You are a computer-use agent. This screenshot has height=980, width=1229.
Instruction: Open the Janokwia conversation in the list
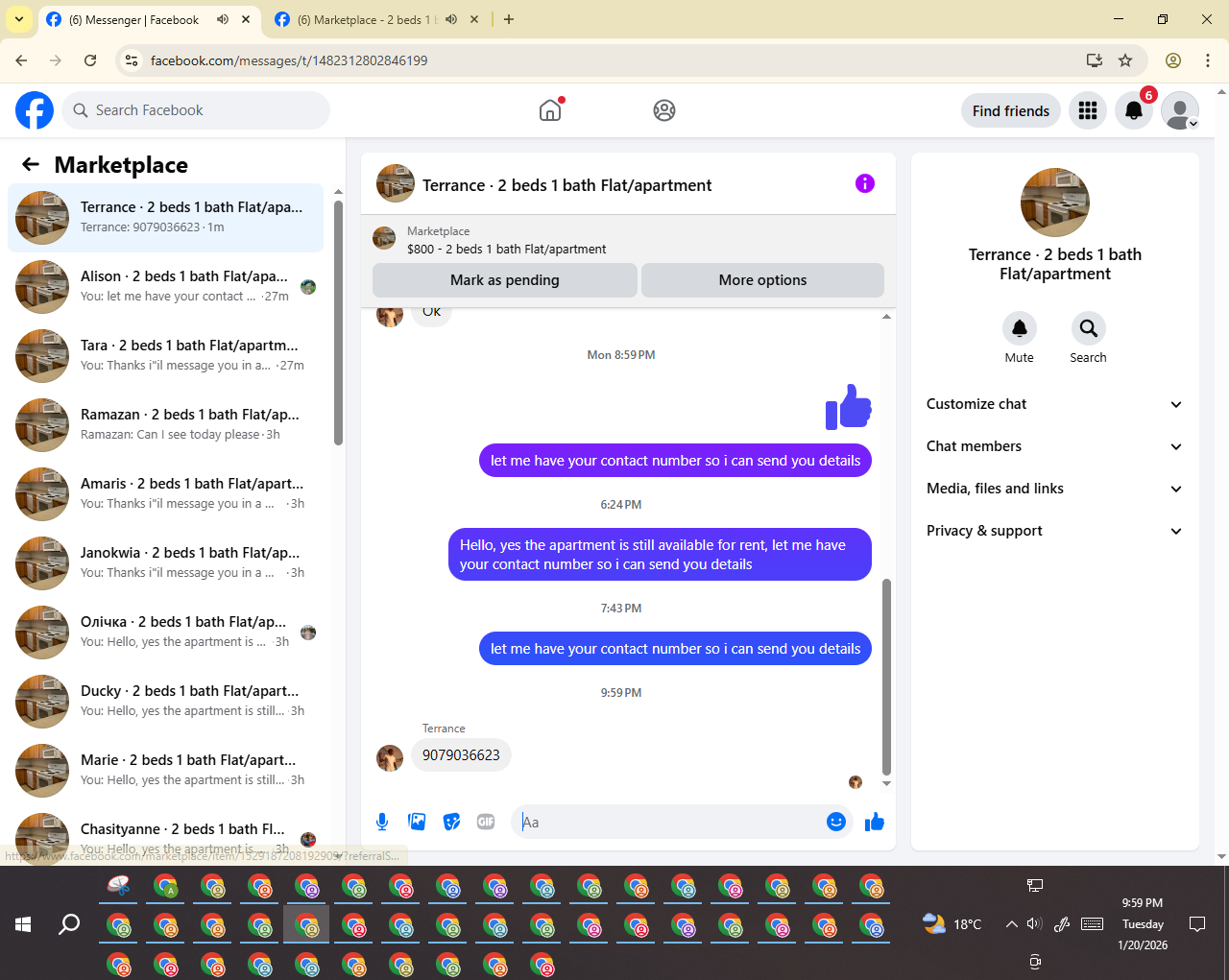pos(166,563)
